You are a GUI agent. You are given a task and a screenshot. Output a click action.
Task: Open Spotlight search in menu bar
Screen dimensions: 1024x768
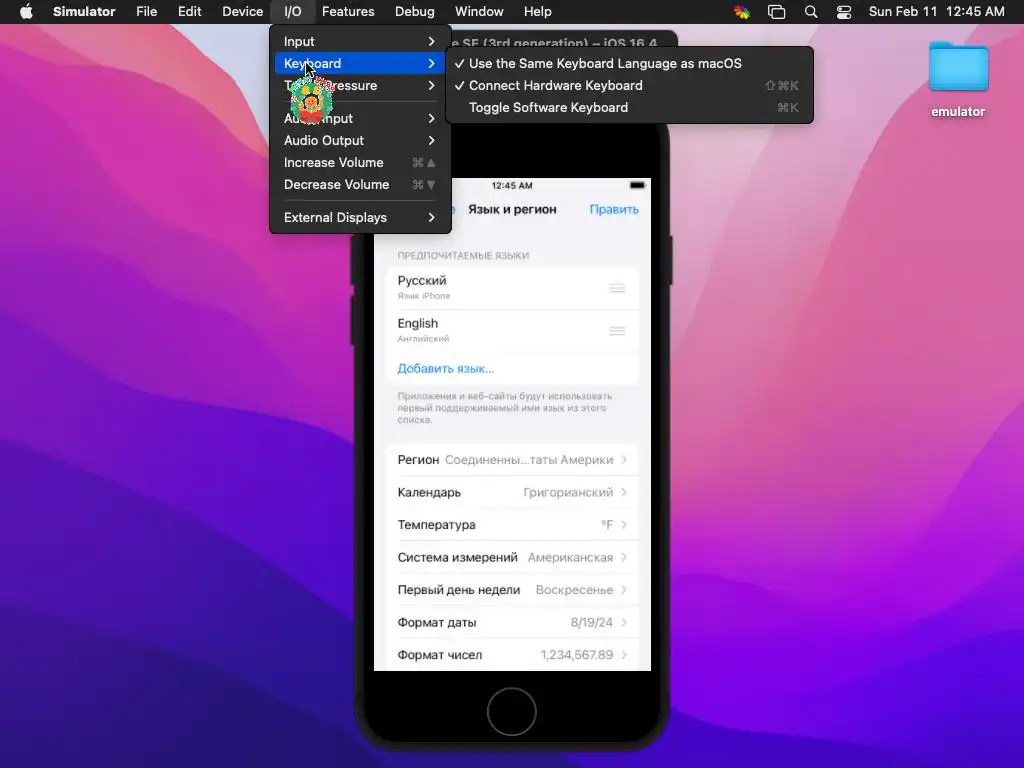(x=810, y=11)
